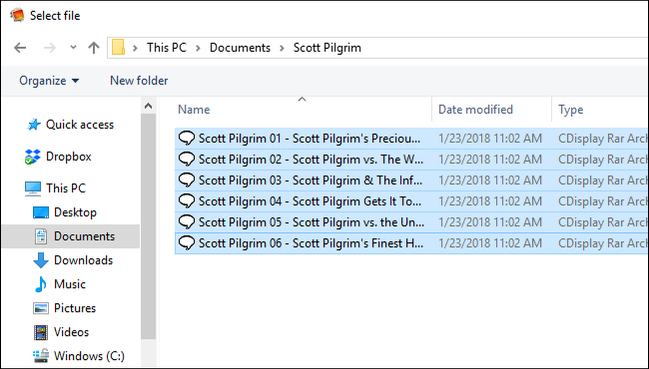Sort files by Name column header

[x=194, y=110]
